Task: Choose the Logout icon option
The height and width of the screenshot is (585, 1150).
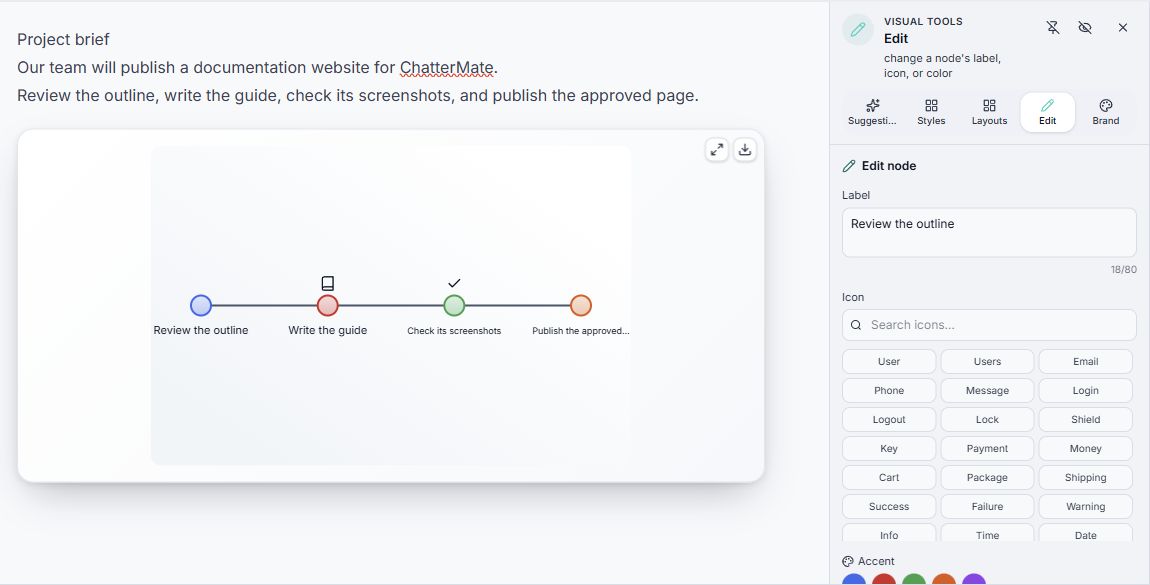Action: 889,419
